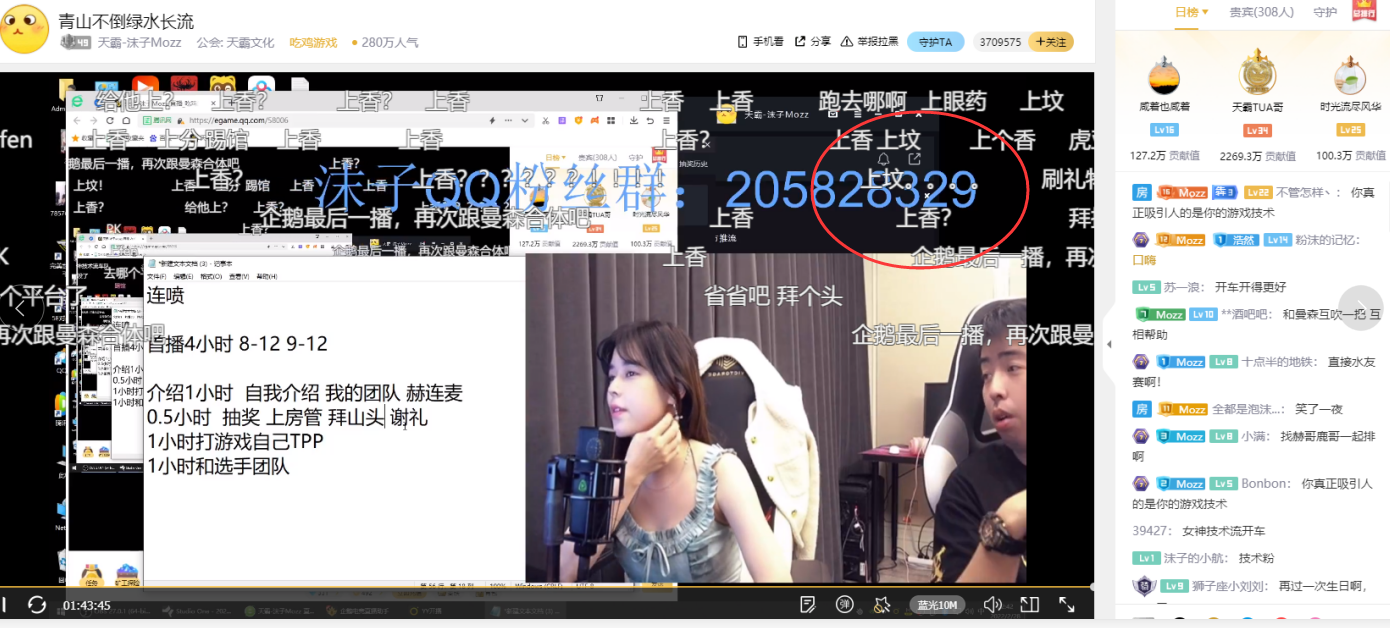The image size is (1390, 628).
Task: Click chat username 苏一浪
Action: pyautogui.click(x=1183, y=287)
